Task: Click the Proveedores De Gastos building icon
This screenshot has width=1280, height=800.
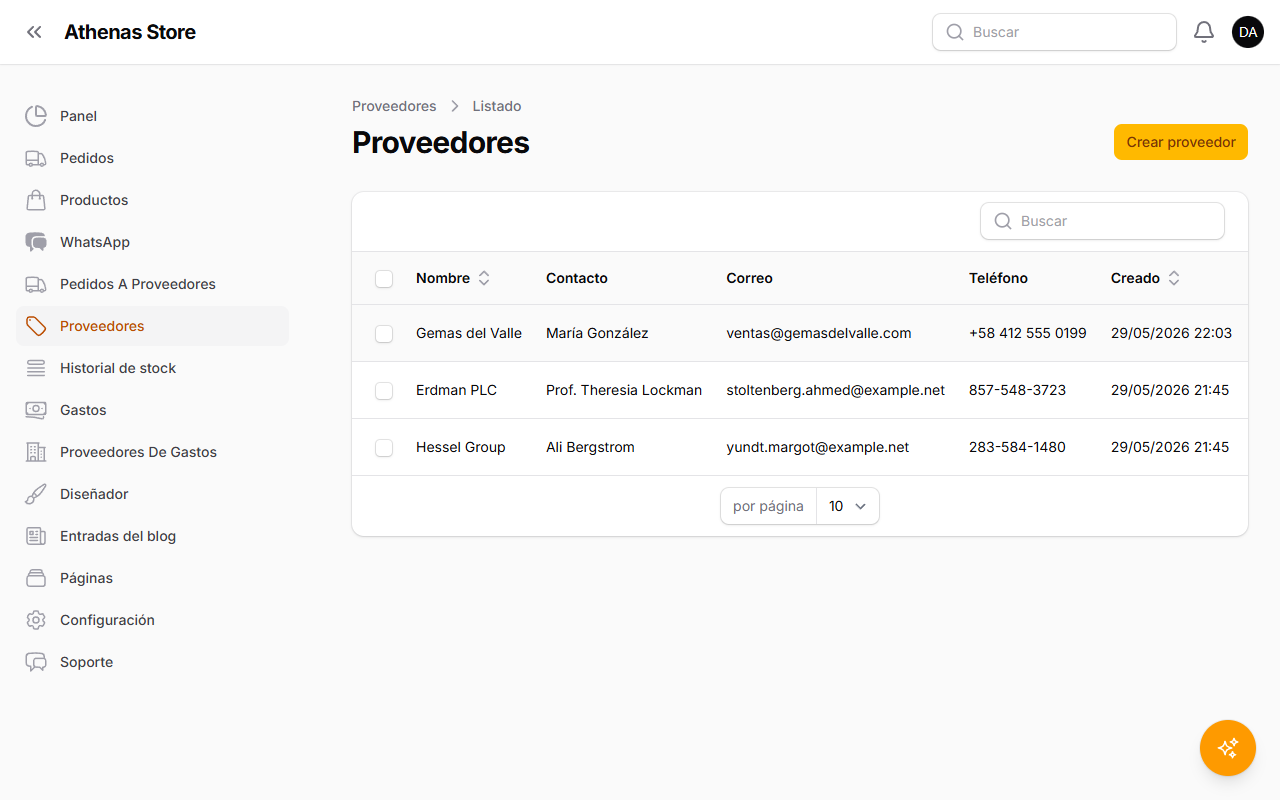Action: click(36, 452)
